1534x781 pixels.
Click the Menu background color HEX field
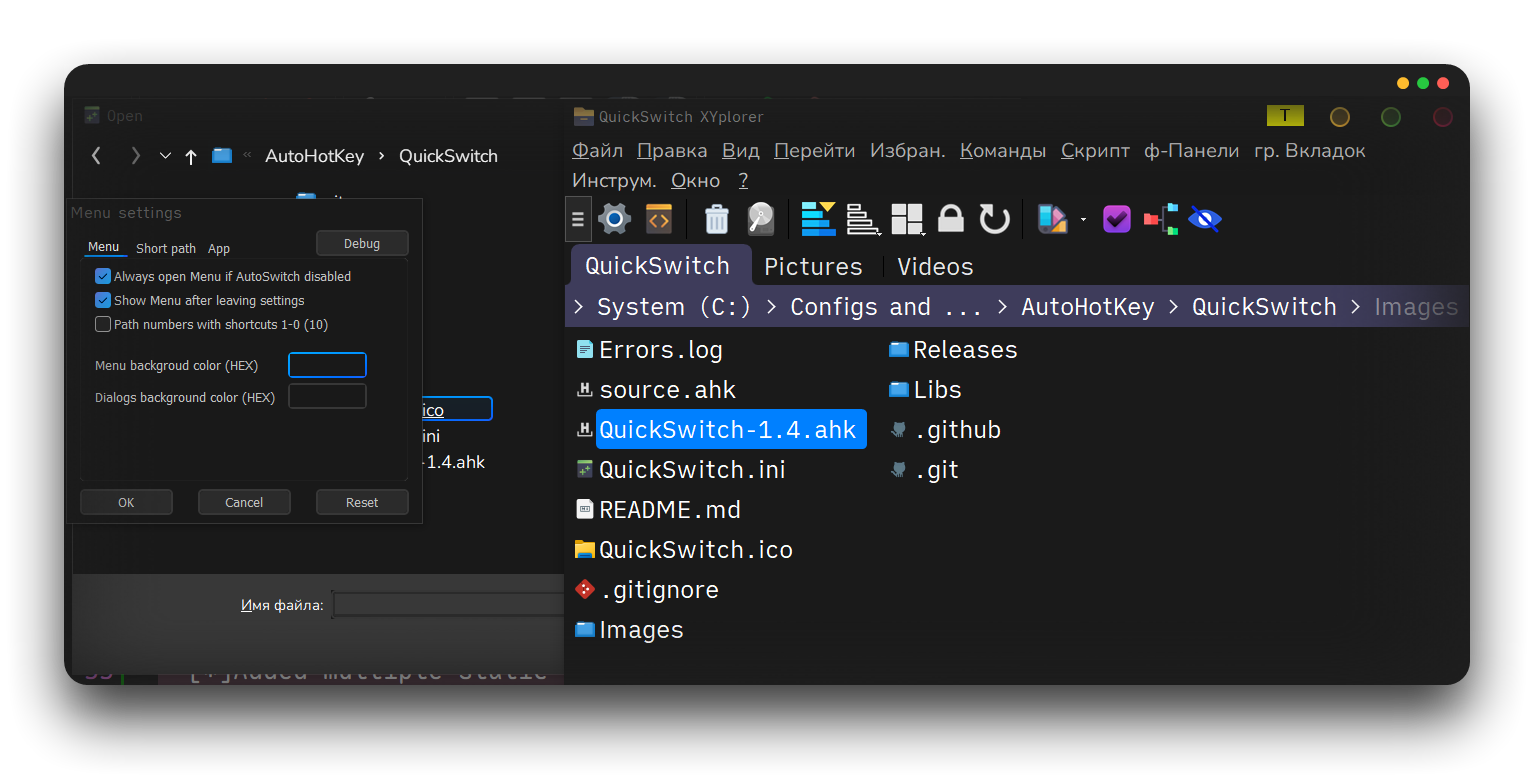point(327,365)
